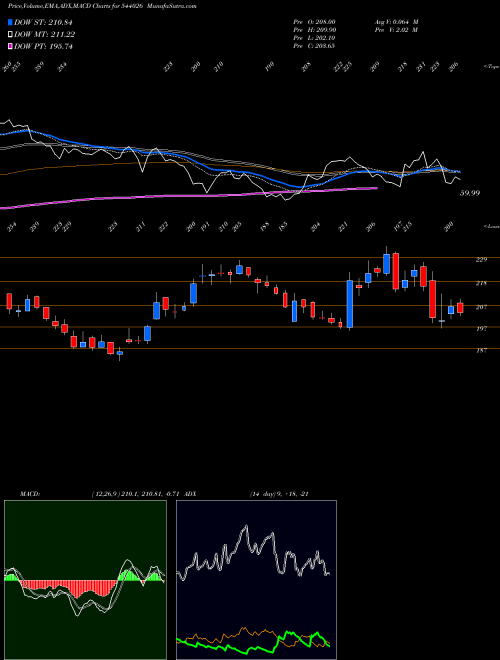500x660 pixels.
Task: Select the 'DOW PT: 195.74' legend text
Action: 43,46
